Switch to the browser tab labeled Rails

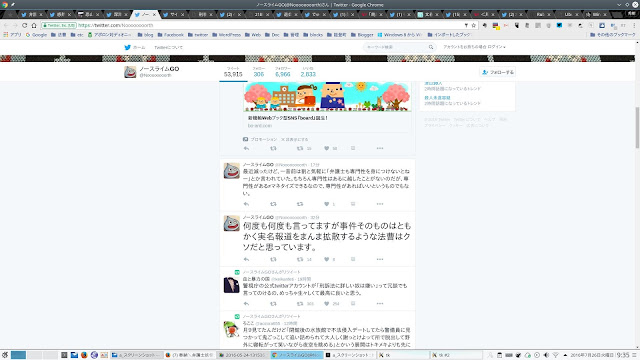(x=540, y=14)
